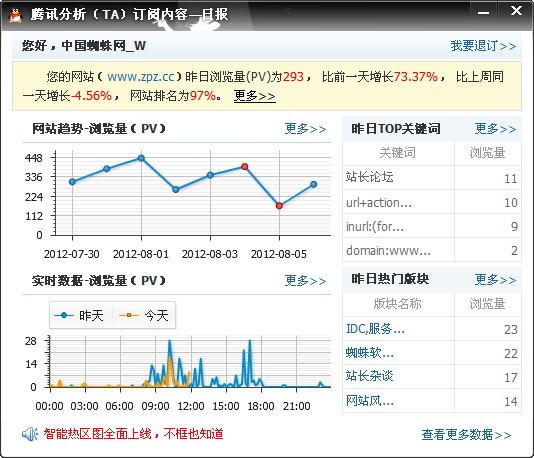534x458 pixels.
Task: Open the 网站风... forum section link
Action: [370, 400]
